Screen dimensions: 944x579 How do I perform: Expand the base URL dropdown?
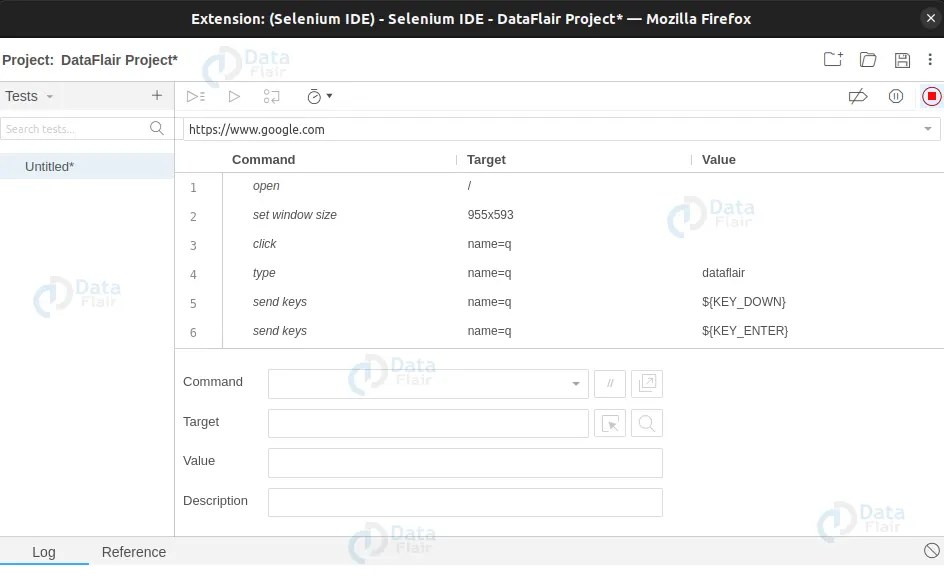929,129
